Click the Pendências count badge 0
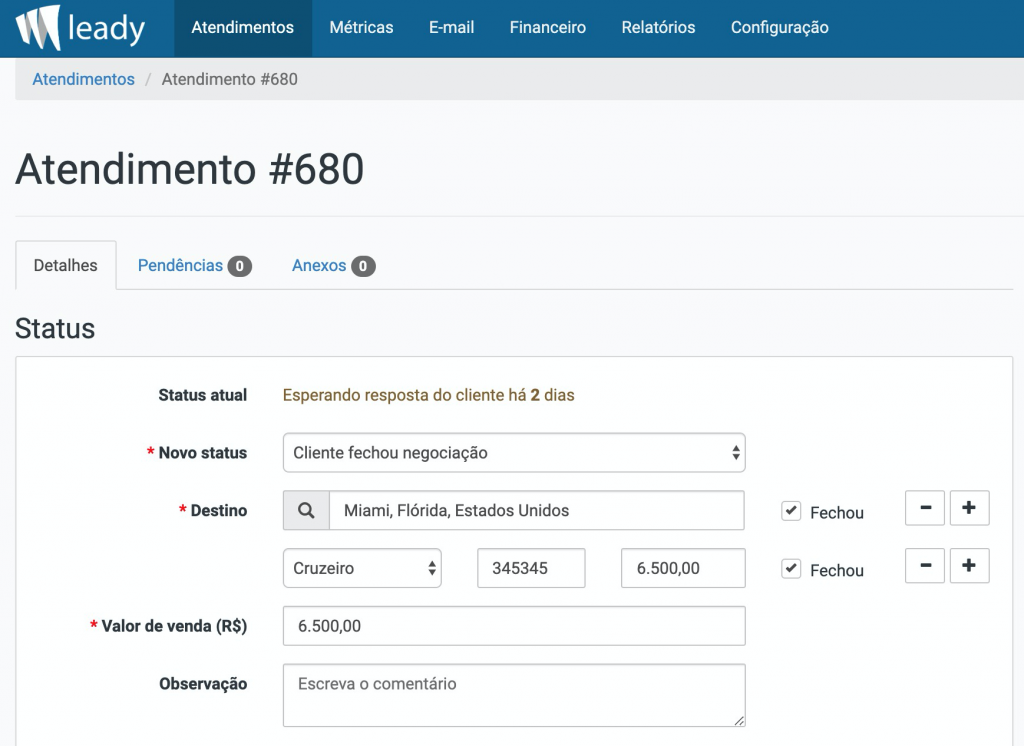 (x=240, y=266)
